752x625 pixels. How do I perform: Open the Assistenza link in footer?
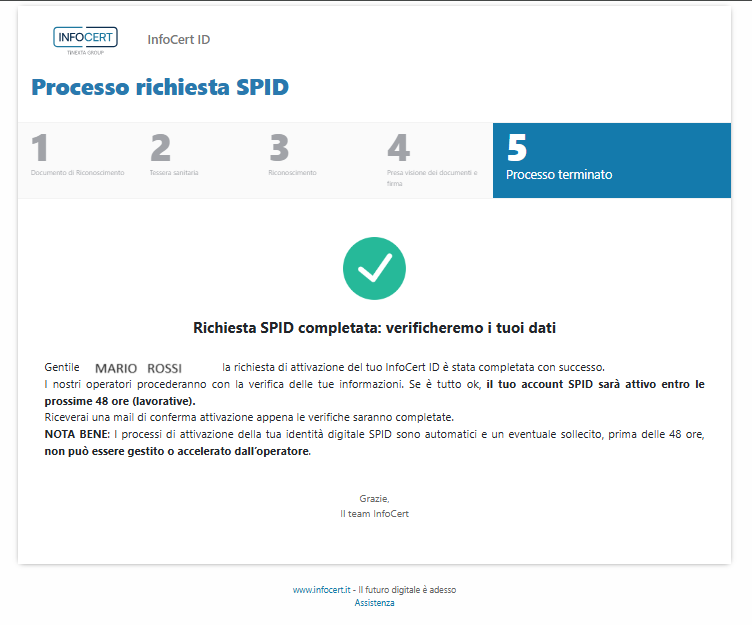pyautogui.click(x=374, y=603)
